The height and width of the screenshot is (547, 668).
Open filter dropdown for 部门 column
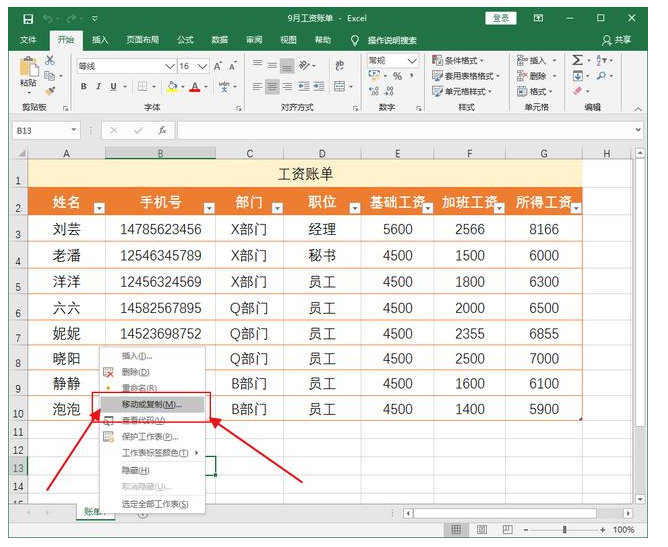[x=278, y=208]
